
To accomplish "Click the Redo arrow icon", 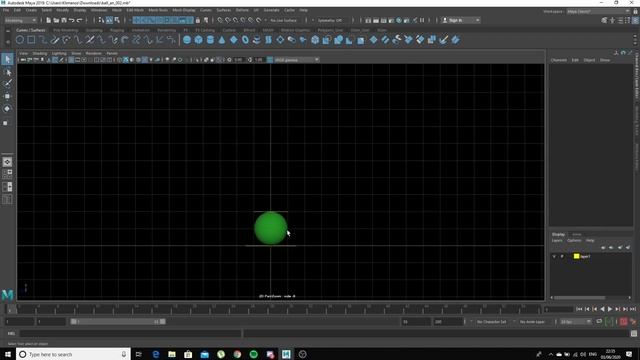I will point(80,20).
